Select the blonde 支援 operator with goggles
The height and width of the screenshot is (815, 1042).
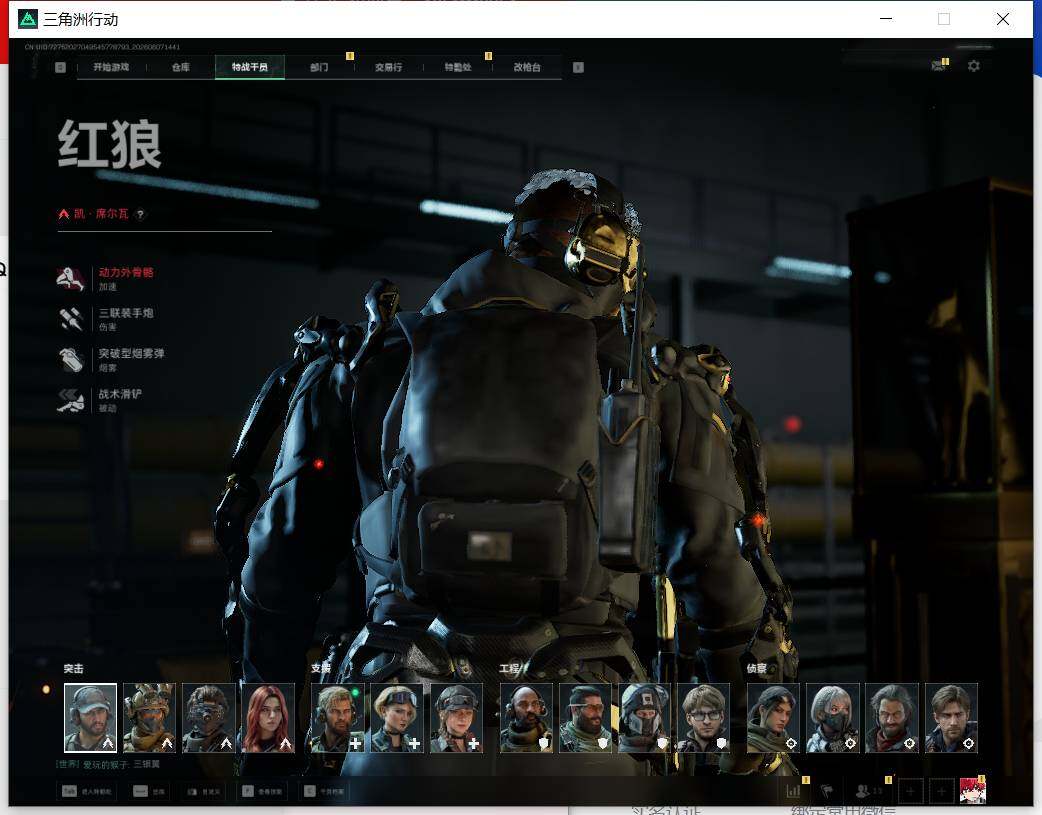tap(397, 718)
